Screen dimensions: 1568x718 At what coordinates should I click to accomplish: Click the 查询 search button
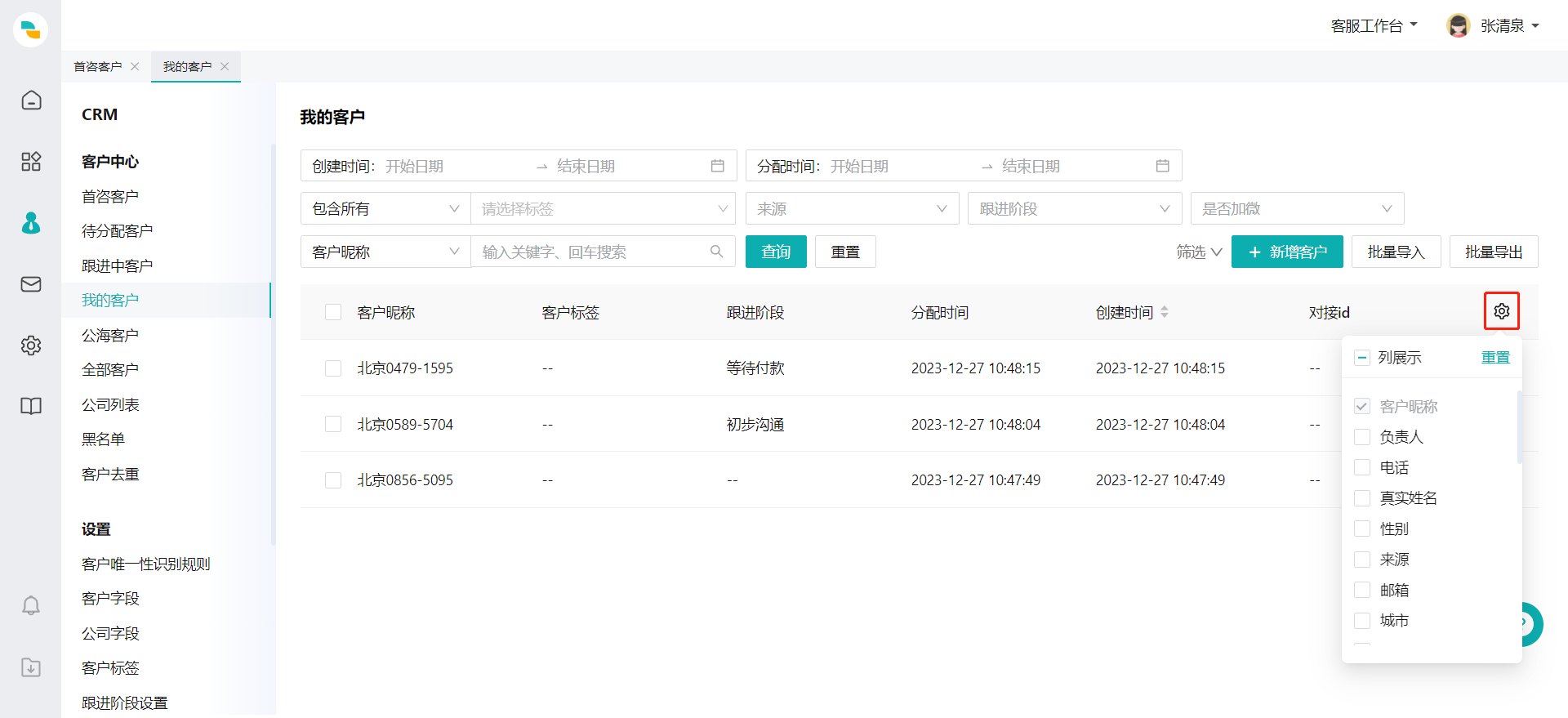tap(775, 252)
